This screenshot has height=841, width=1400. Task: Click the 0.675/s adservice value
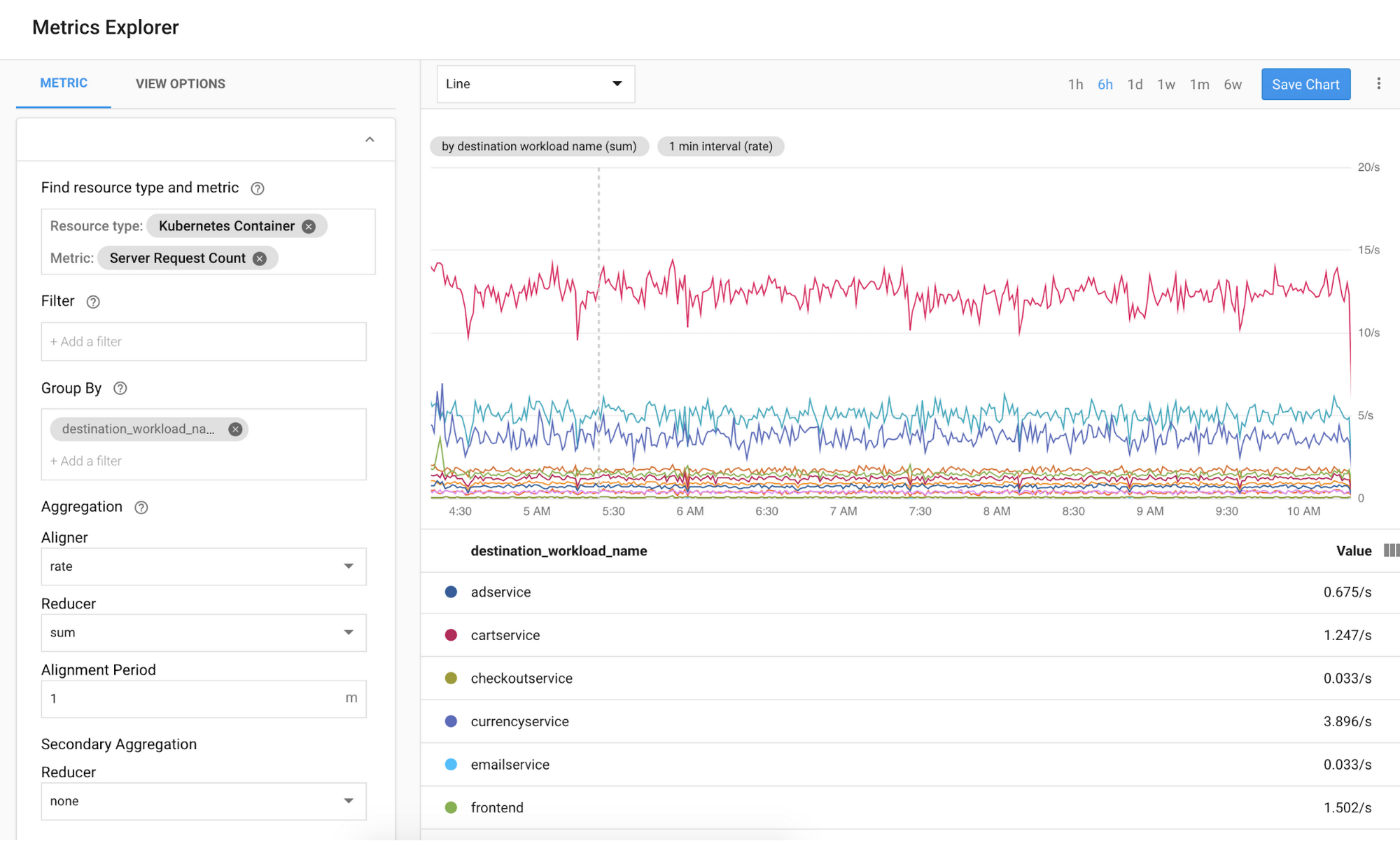click(x=1347, y=592)
